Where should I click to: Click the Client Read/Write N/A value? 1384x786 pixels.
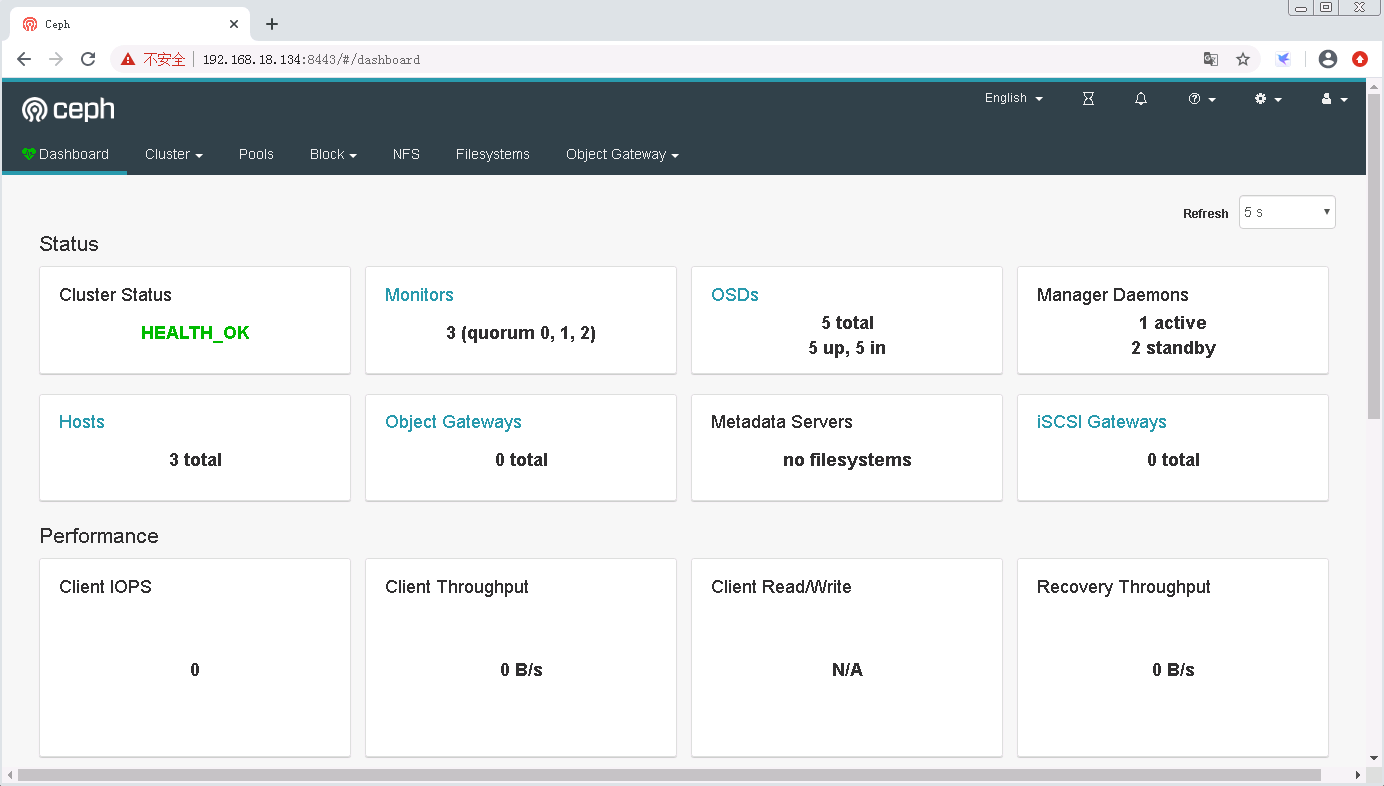[847, 670]
